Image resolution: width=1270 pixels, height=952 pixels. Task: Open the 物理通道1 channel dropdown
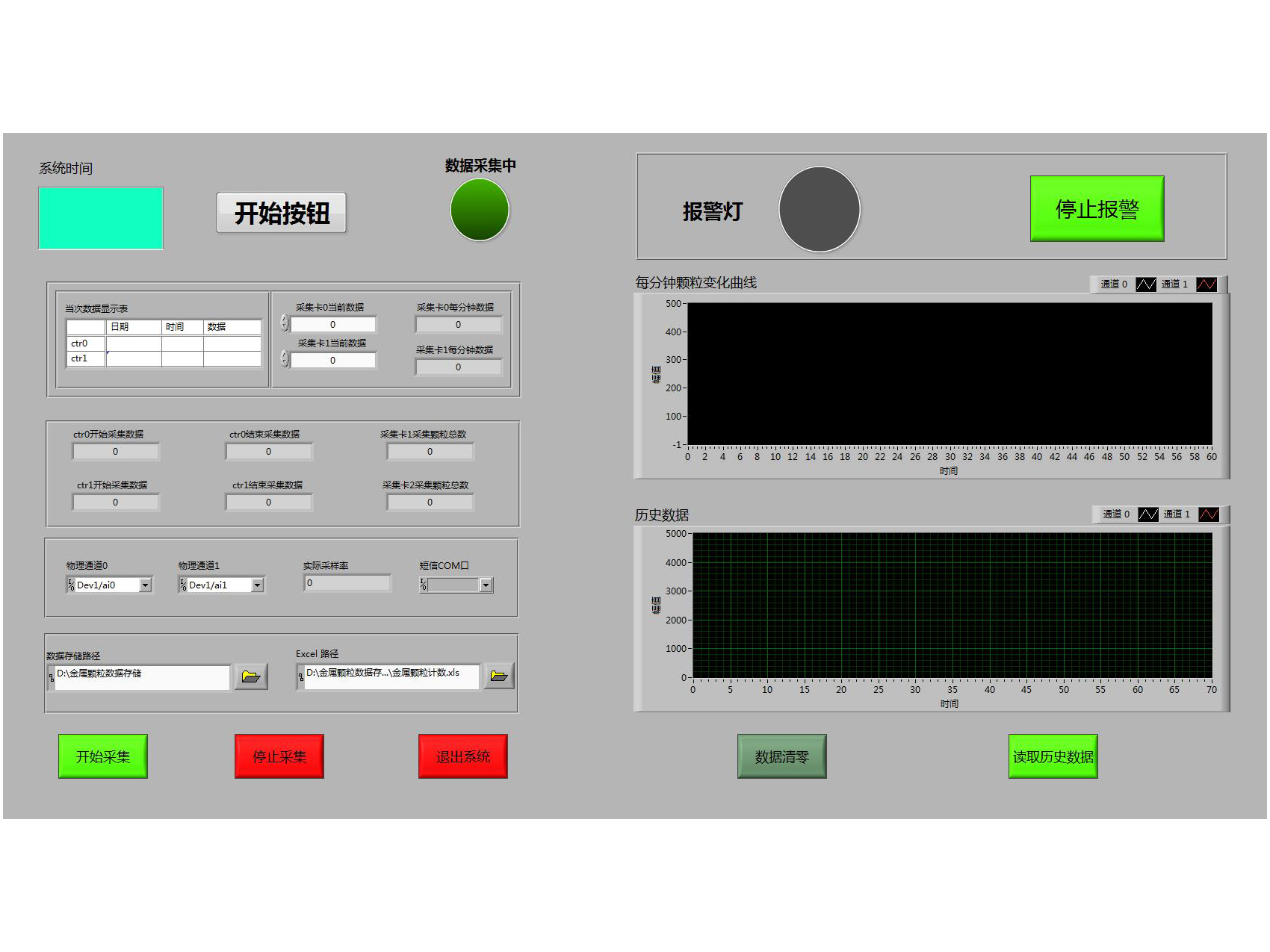coord(257,585)
